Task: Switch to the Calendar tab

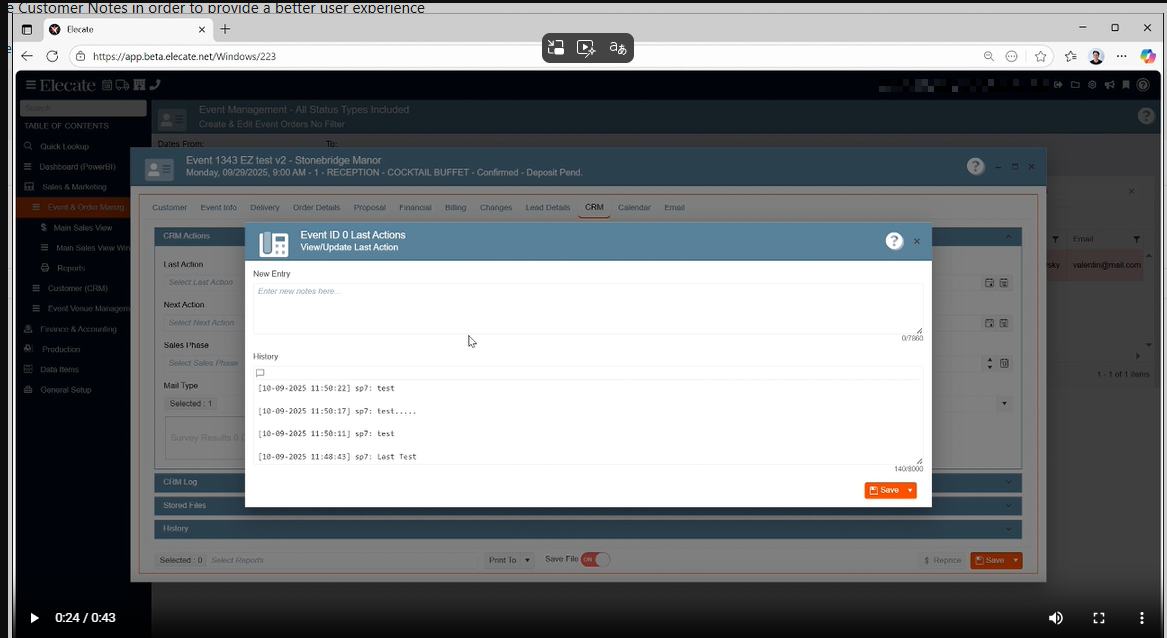Action: point(634,208)
